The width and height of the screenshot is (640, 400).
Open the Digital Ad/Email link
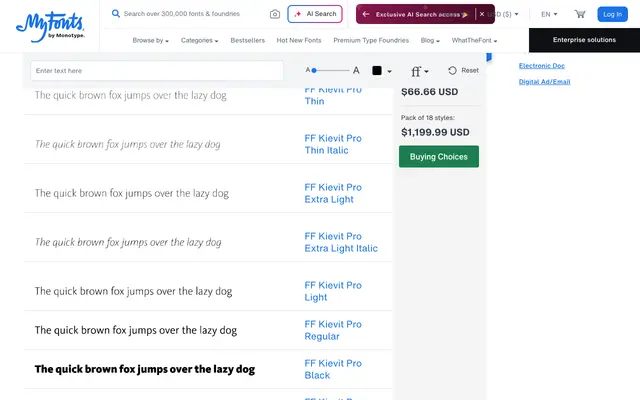click(x=544, y=82)
